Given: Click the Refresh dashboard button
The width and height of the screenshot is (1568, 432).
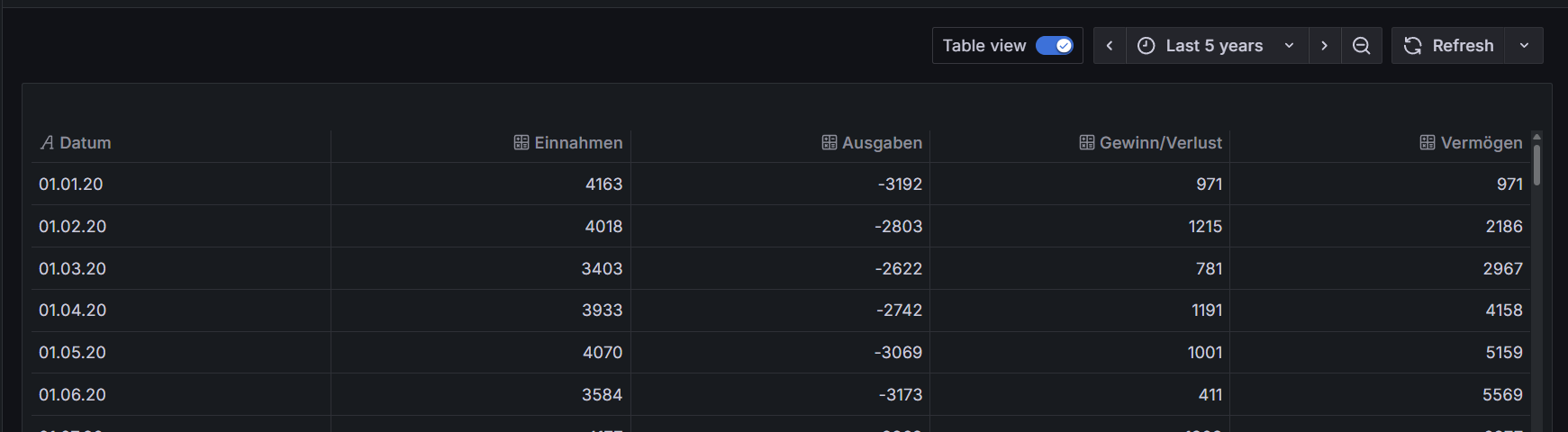Looking at the screenshot, I should pos(1449,46).
